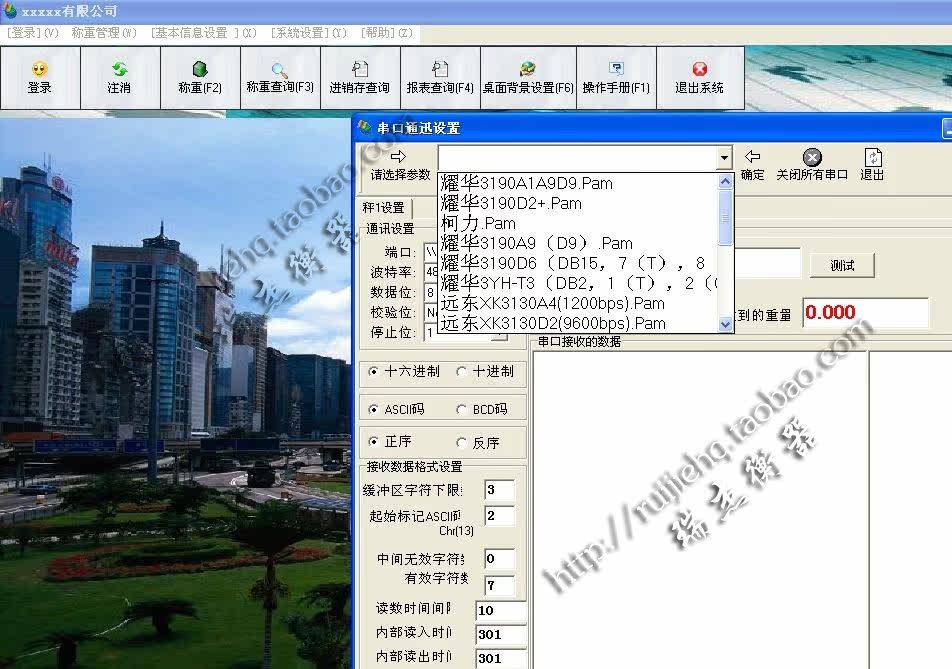952x669 pixels.
Task: Open 操作手册(F1) manual
Action: (616, 77)
